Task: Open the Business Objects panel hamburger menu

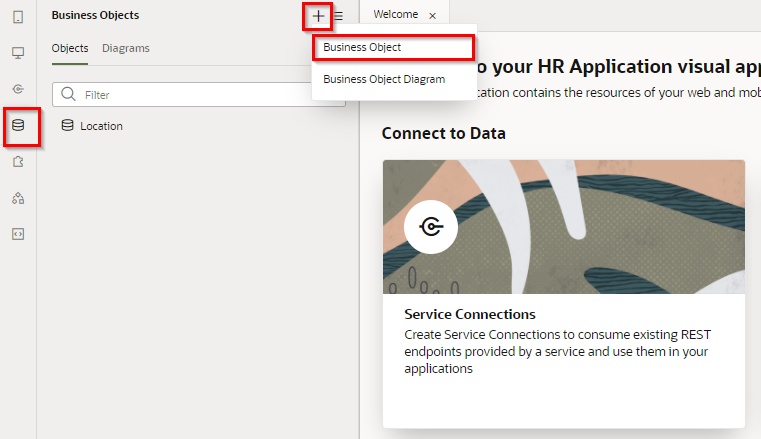Action: (338, 16)
